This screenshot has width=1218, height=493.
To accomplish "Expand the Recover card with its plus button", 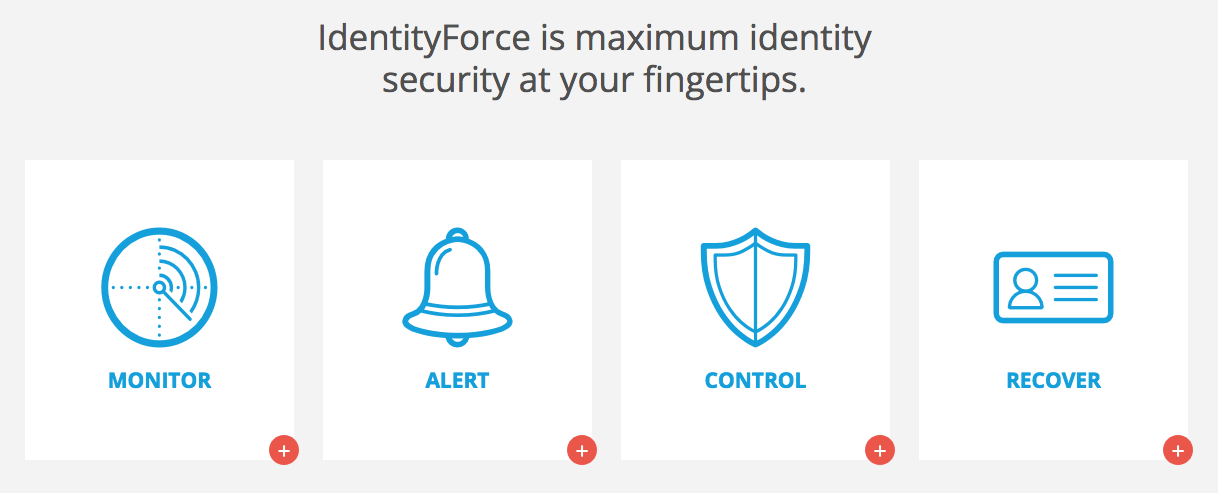I will tap(1178, 451).
